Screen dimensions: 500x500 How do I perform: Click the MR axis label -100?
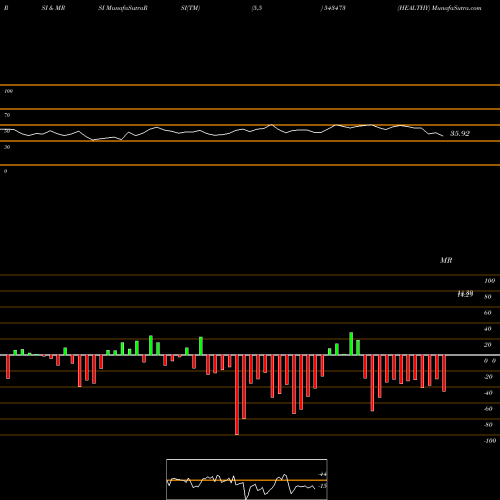point(490,441)
